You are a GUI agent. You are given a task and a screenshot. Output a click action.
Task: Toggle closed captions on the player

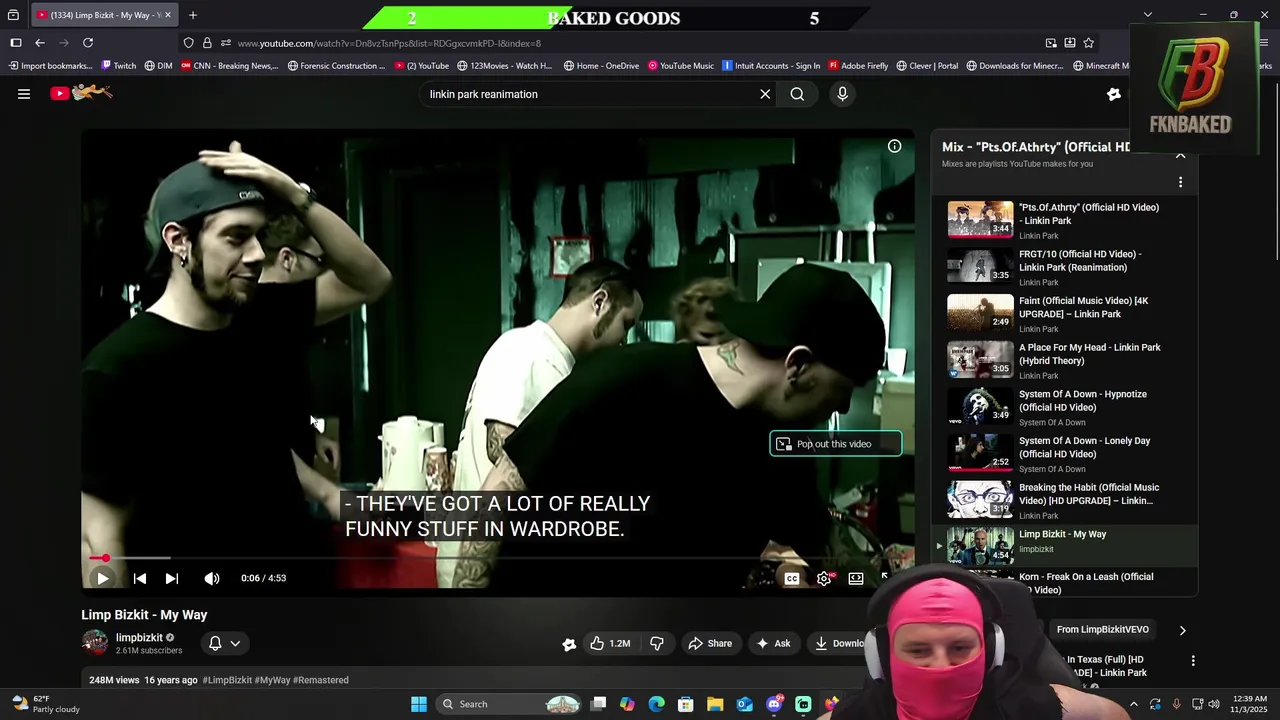pyautogui.click(x=792, y=578)
